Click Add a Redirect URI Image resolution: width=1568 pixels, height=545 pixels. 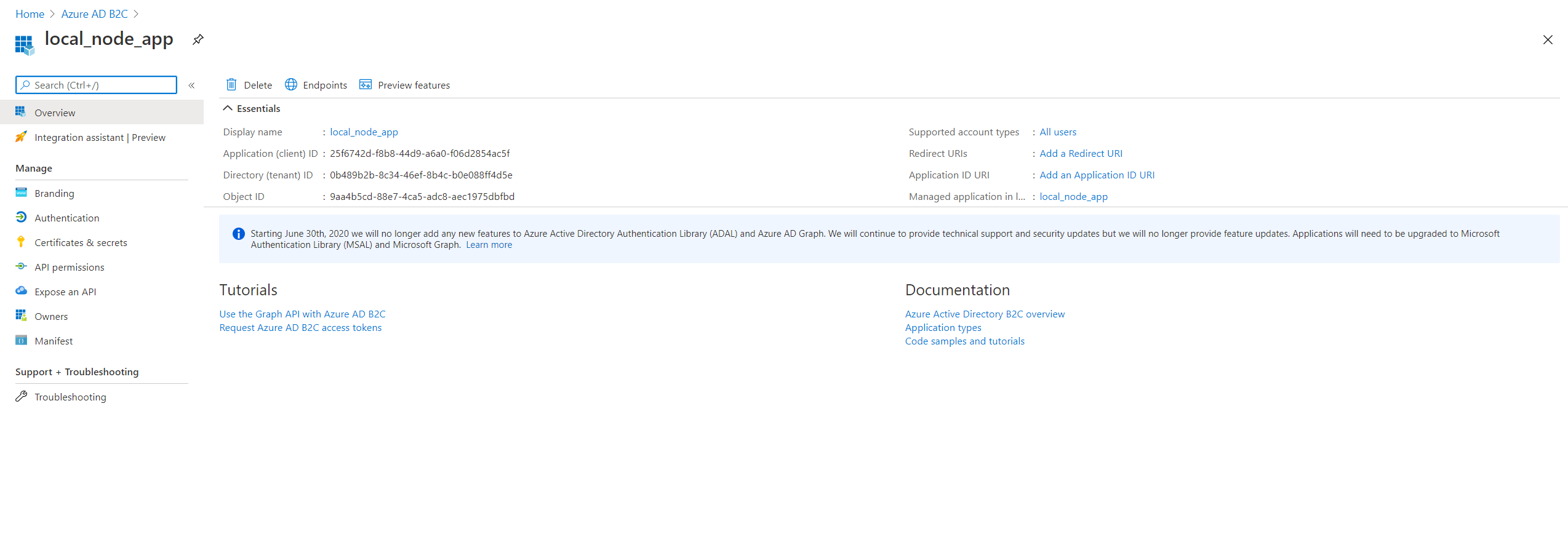point(1081,153)
